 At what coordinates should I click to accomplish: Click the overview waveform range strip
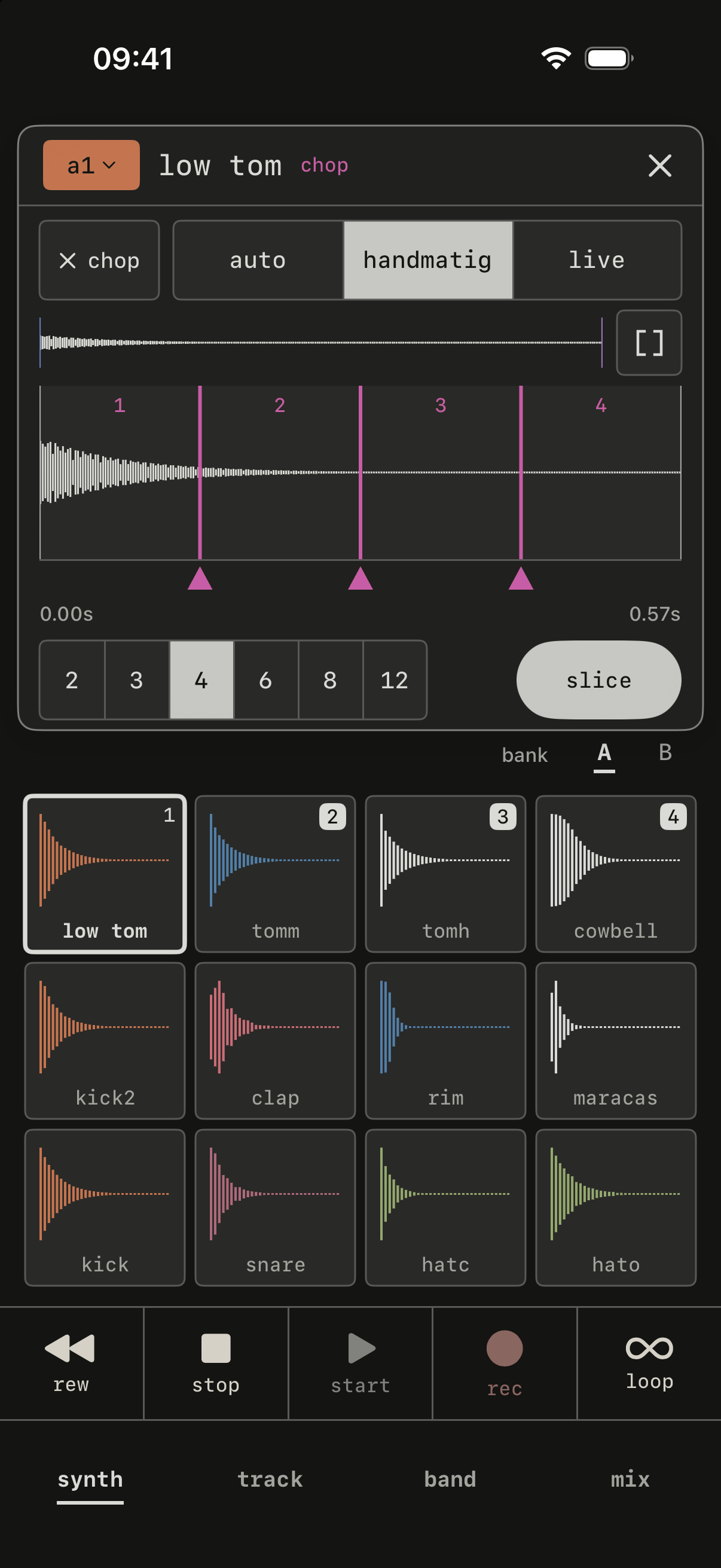(x=321, y=343)
